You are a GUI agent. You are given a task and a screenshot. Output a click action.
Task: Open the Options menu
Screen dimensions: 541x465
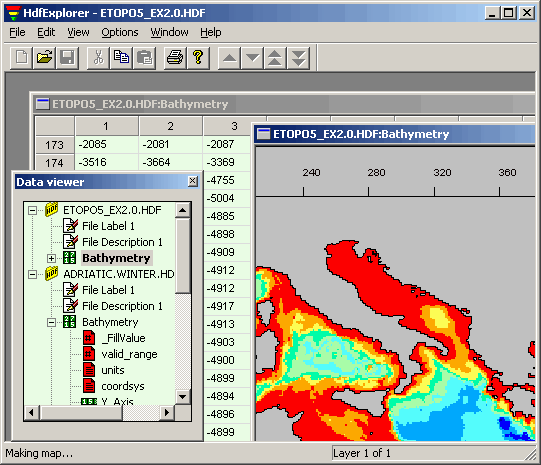(120, 32)
